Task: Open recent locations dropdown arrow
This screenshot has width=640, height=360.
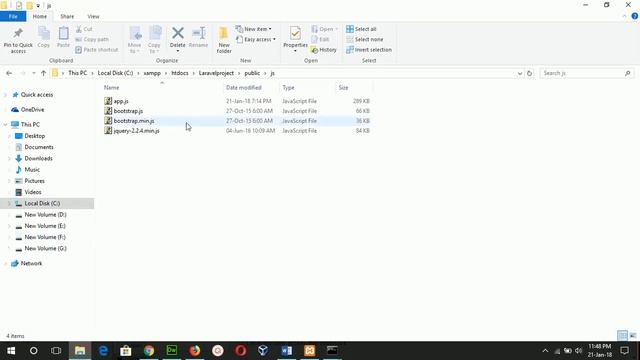Action: tap(33, 73)
